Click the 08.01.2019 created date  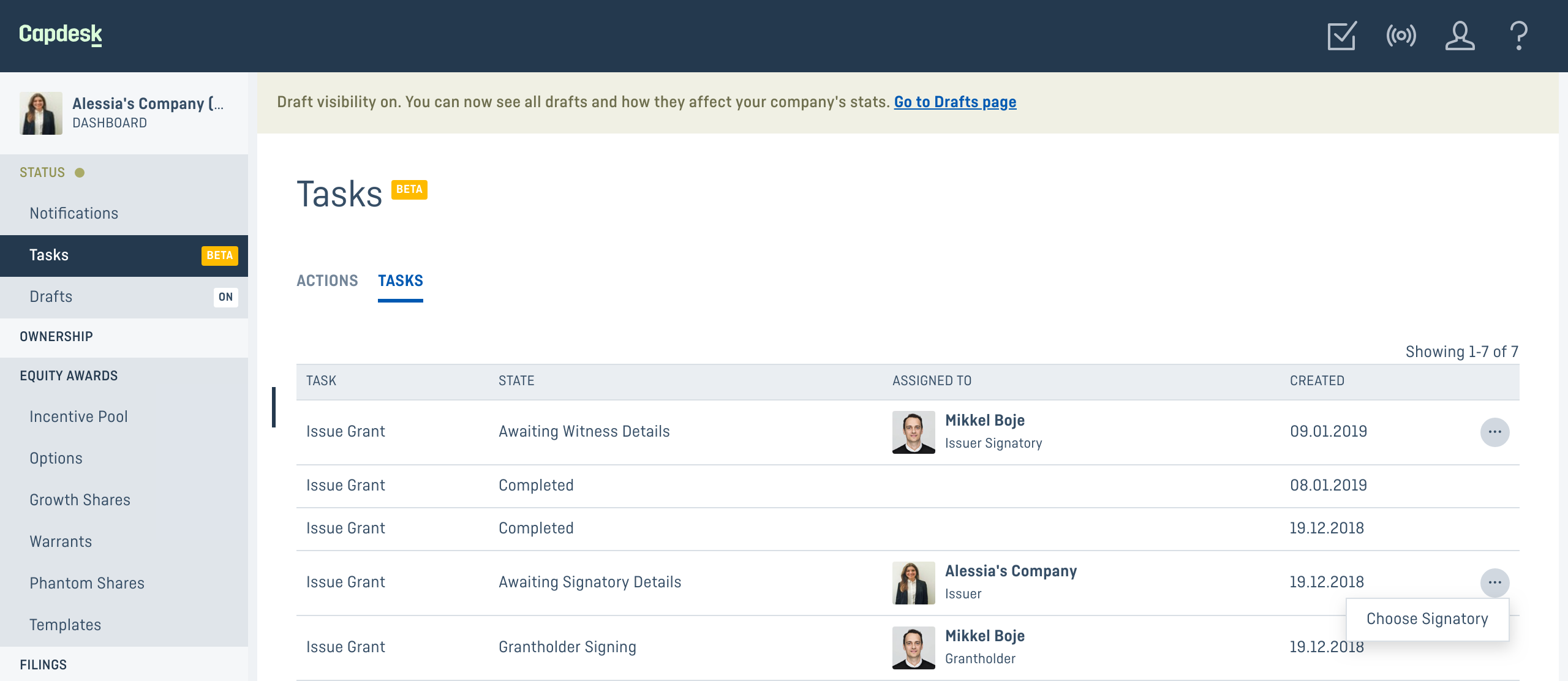(x=1329, y=486)
